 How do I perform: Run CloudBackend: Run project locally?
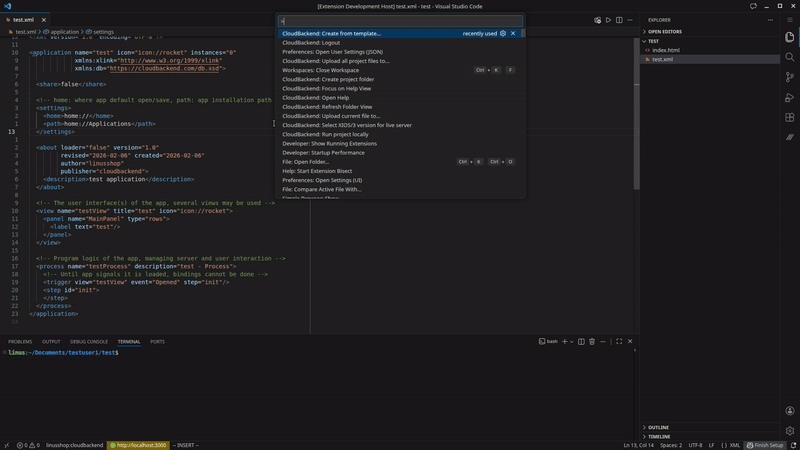400,134
